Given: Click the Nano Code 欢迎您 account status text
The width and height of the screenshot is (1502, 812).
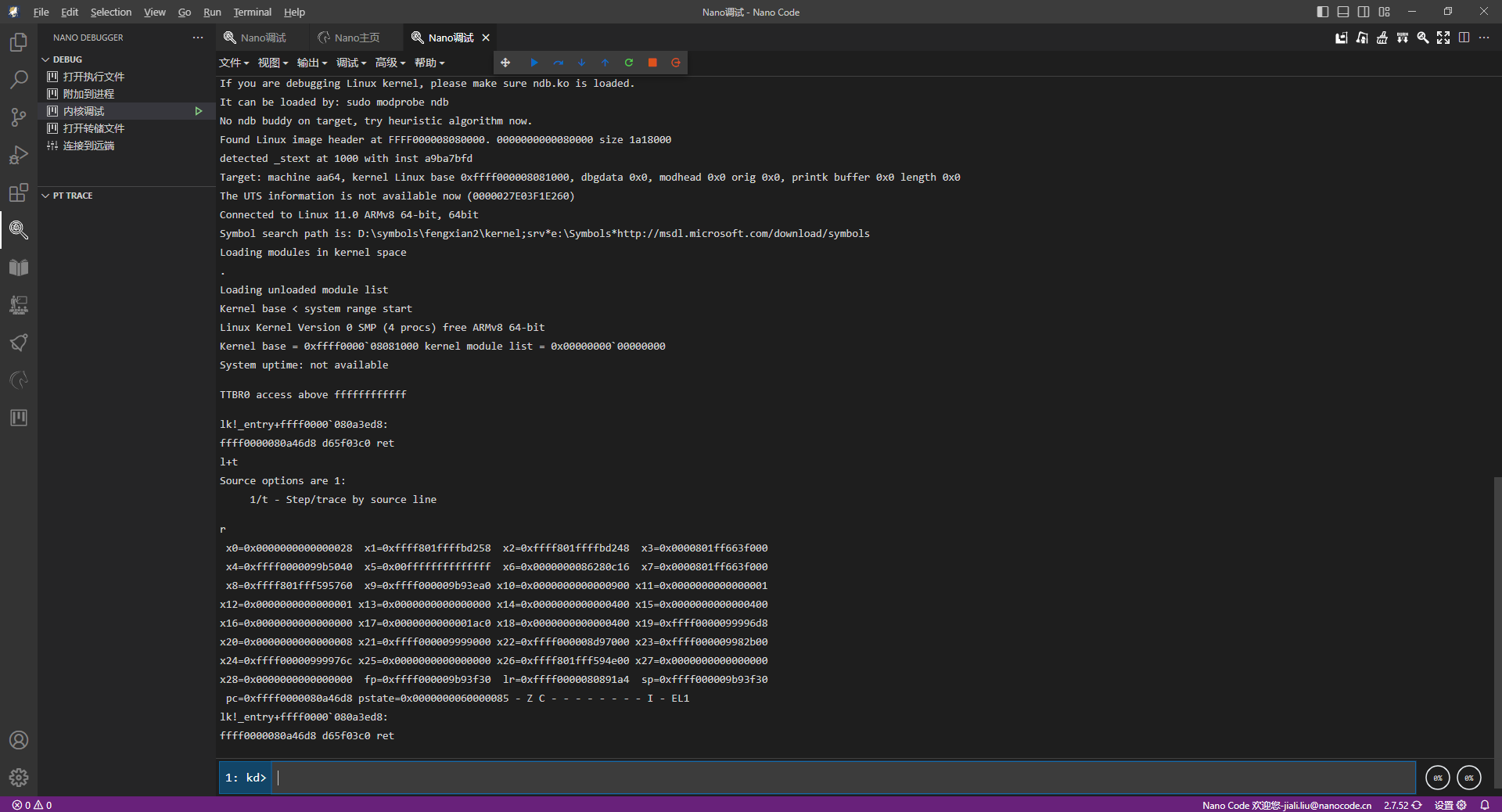Looking at the screenshot, I should pyautogui.click(x=1286, y=805).
